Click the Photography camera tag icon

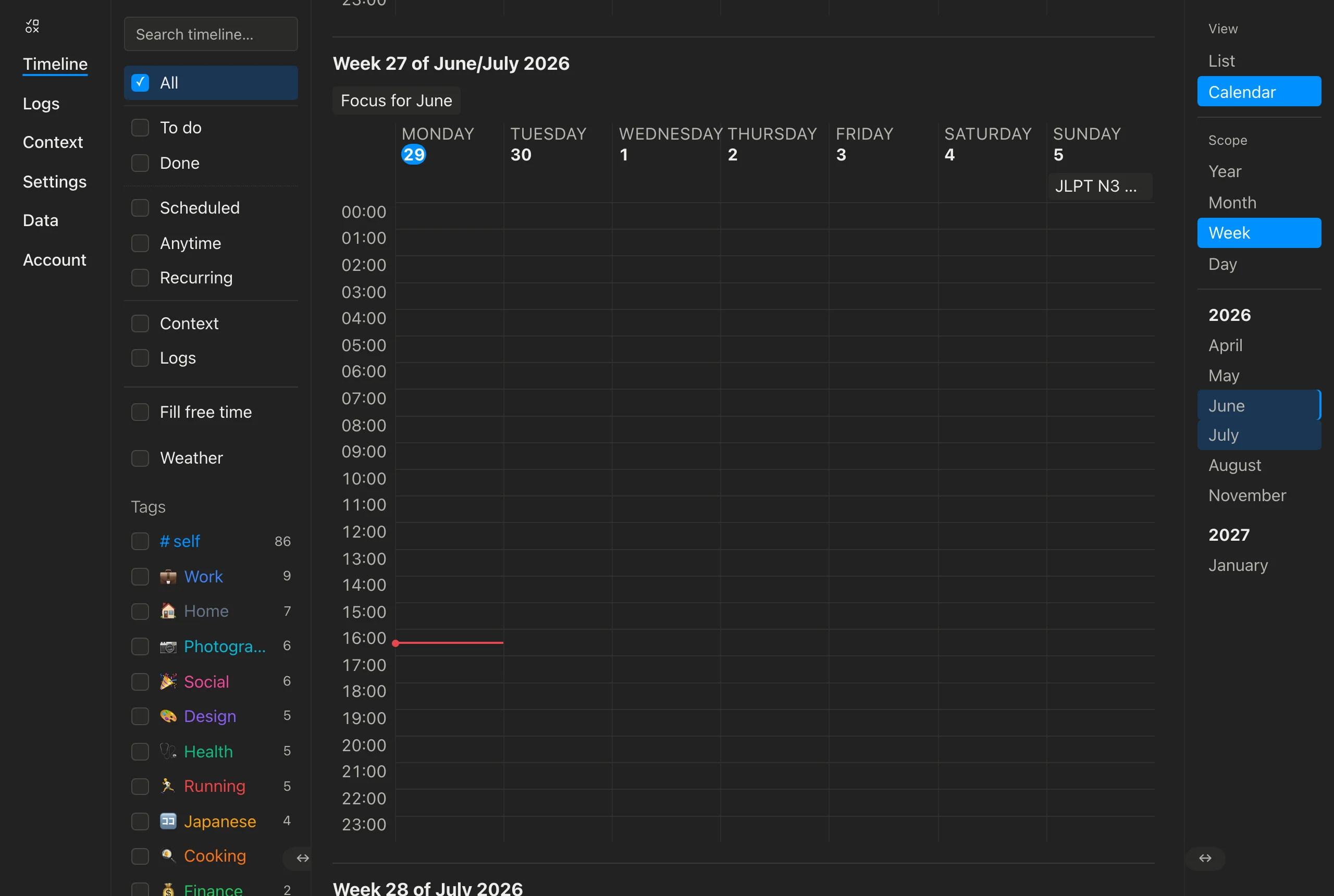(x=168, y=646)
